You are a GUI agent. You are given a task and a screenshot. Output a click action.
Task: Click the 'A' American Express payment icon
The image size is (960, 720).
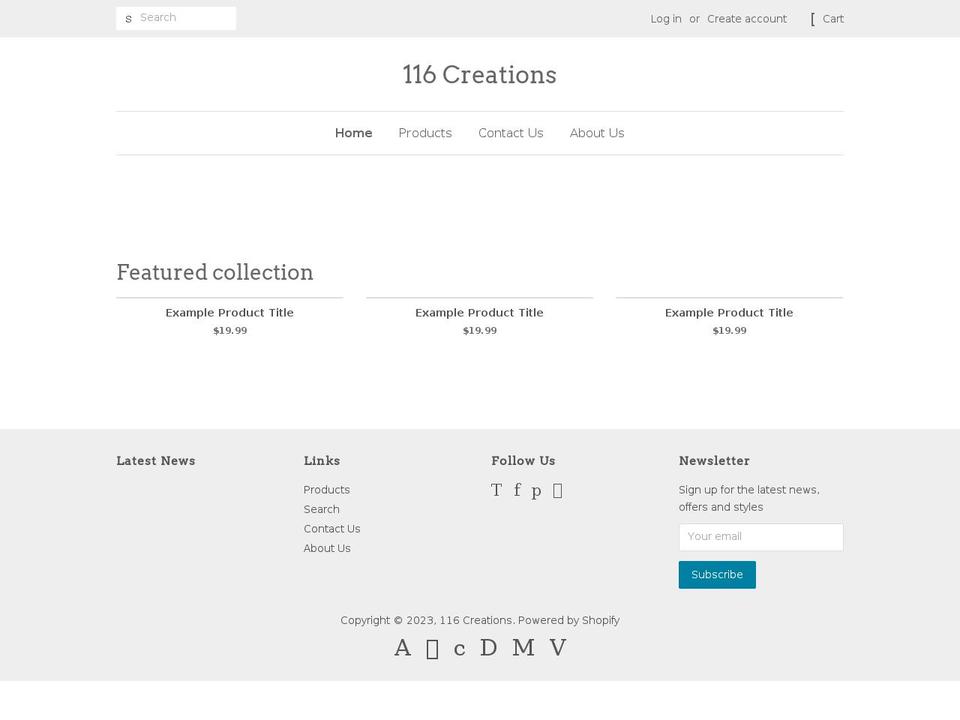[402, 648]
